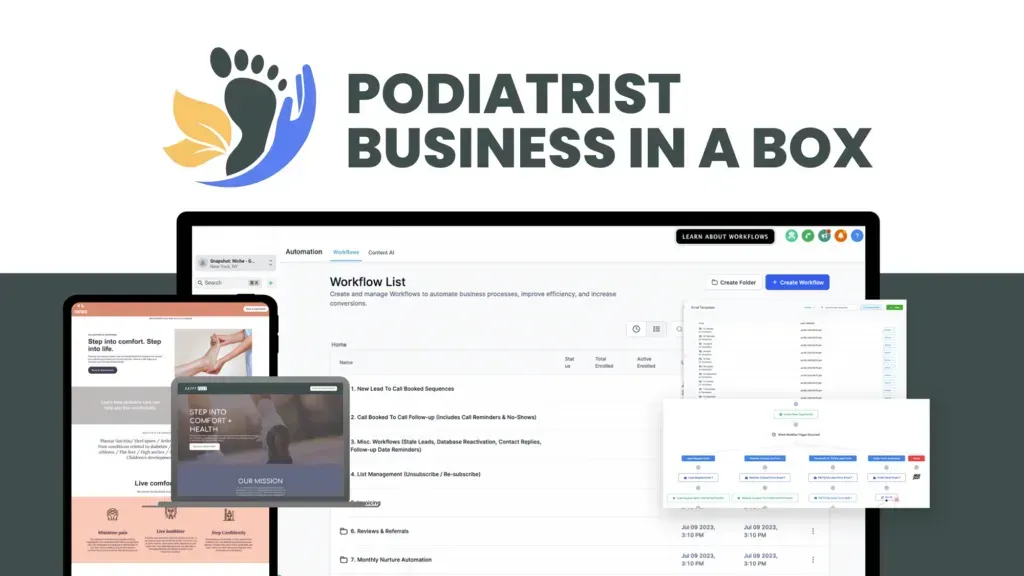Open the Content AI tab

381,253
